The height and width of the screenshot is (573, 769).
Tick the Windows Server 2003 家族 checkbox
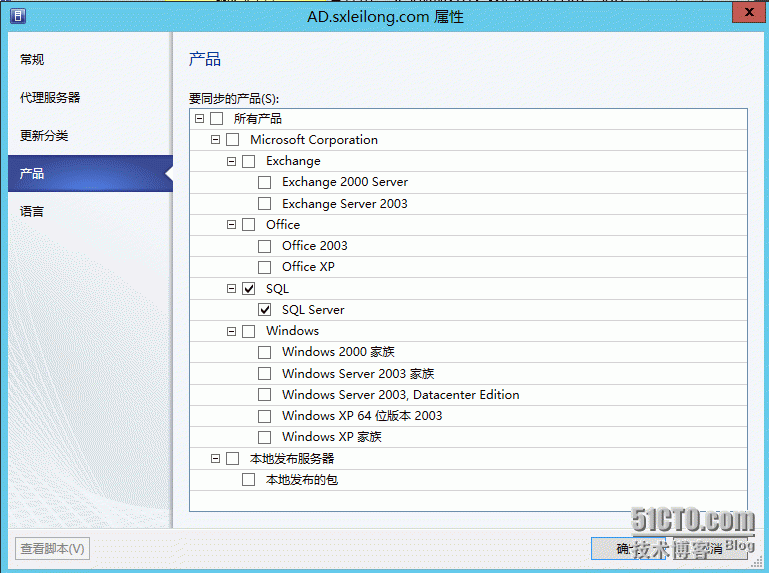pos(264,373)
